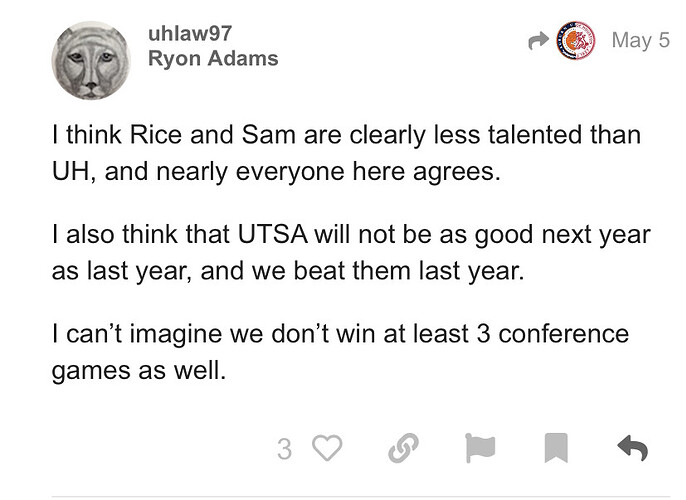Click the word UTSA in the post
This screenshot has height=500, width=686.
click(x=273, y=234)
